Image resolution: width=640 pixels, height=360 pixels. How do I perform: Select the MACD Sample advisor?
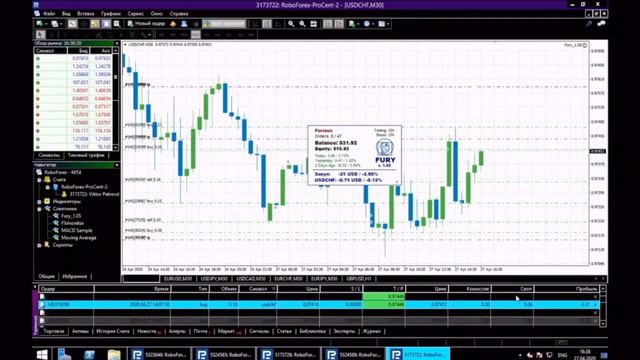point(76,231)
